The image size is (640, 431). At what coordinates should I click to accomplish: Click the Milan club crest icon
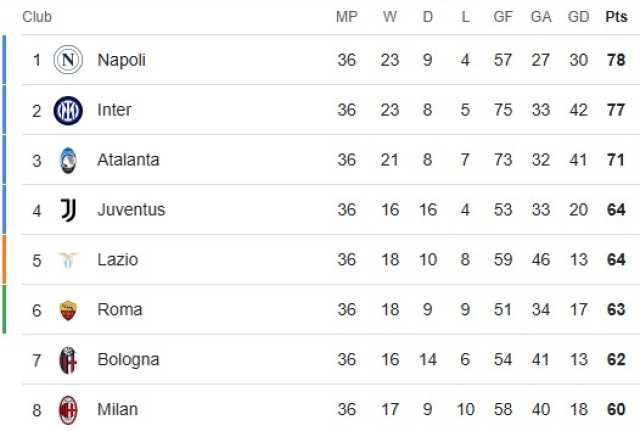(68, 410)
